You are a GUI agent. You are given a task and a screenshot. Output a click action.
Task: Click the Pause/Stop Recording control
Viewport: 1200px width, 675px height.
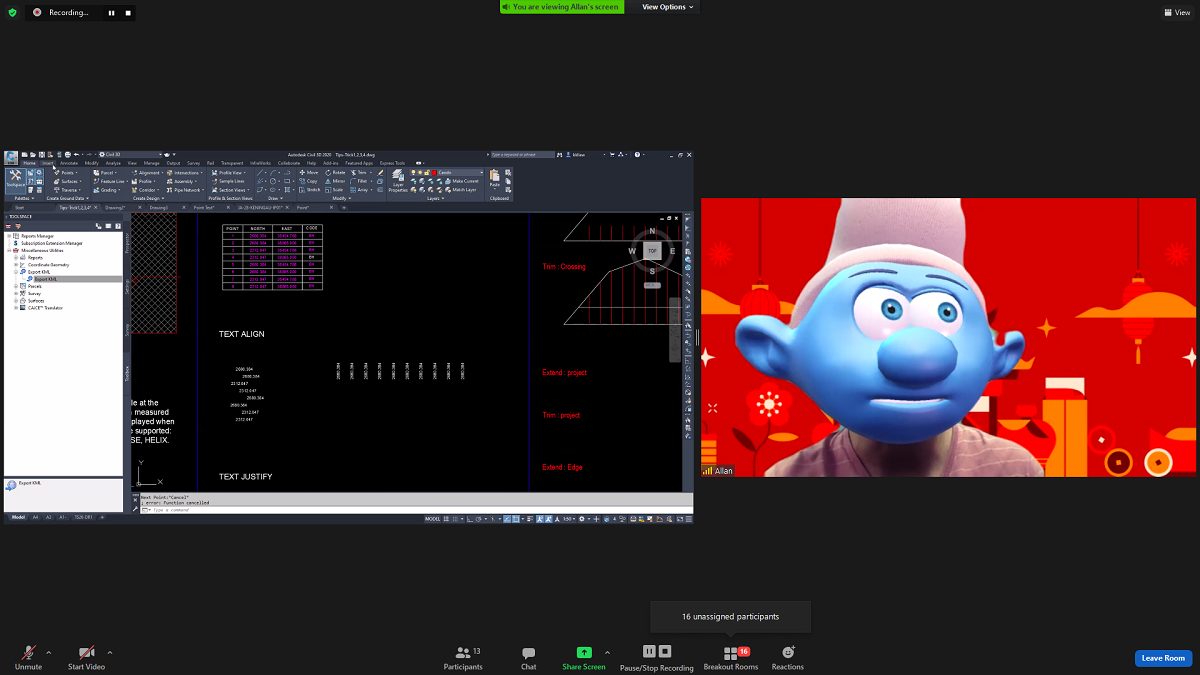[x=657, y=657]
